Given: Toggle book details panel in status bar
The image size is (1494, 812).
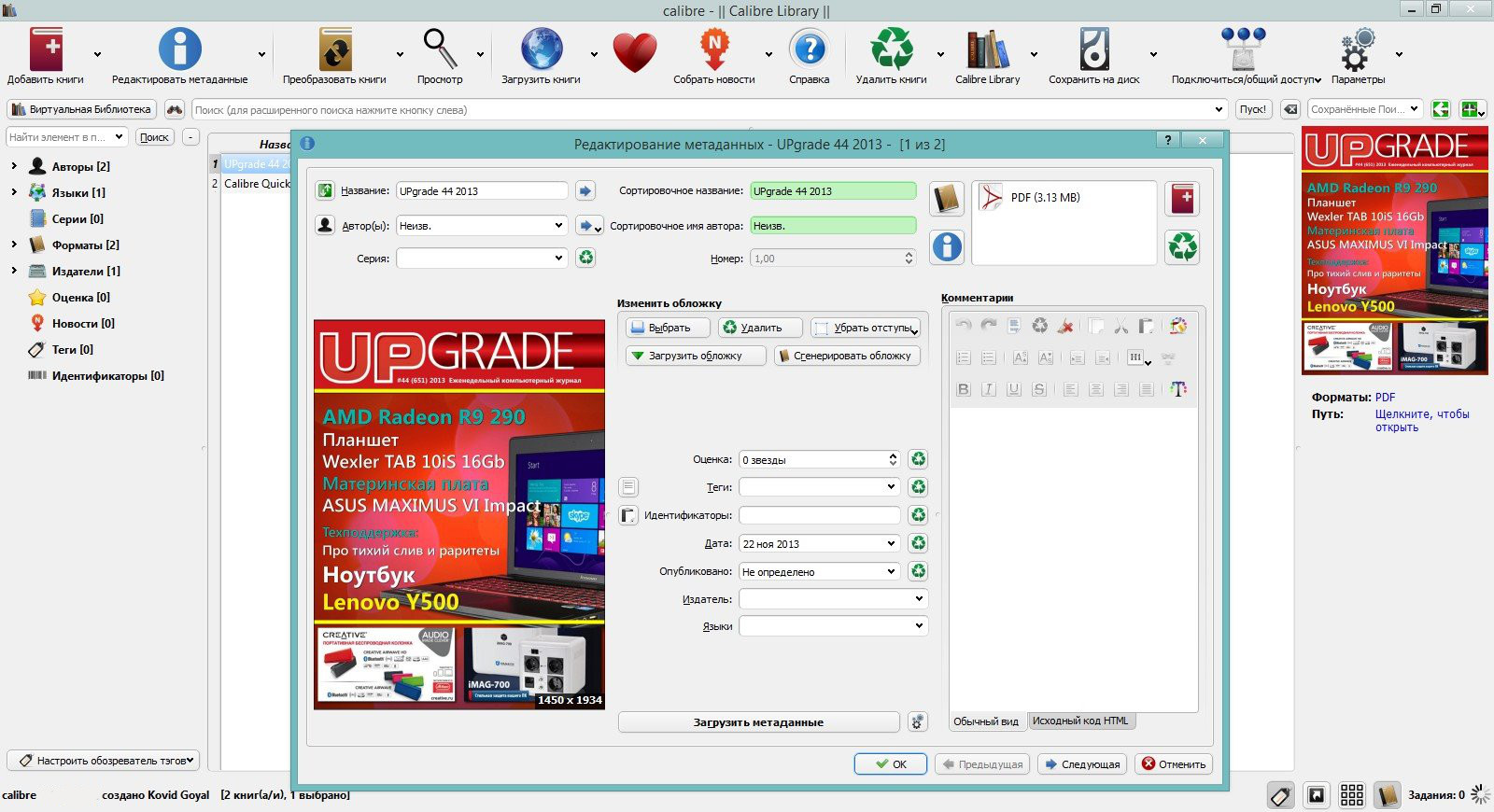Looking at the screenshot, I should 1388,795.
